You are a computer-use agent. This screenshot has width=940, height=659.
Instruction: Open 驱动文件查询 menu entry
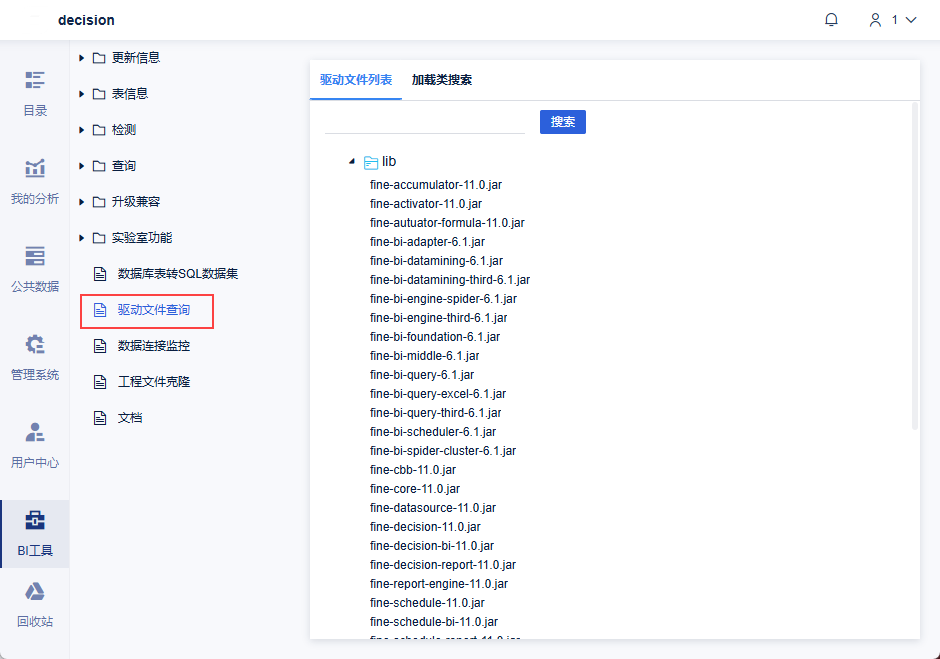pyautogui.click(x=153, y=310)
